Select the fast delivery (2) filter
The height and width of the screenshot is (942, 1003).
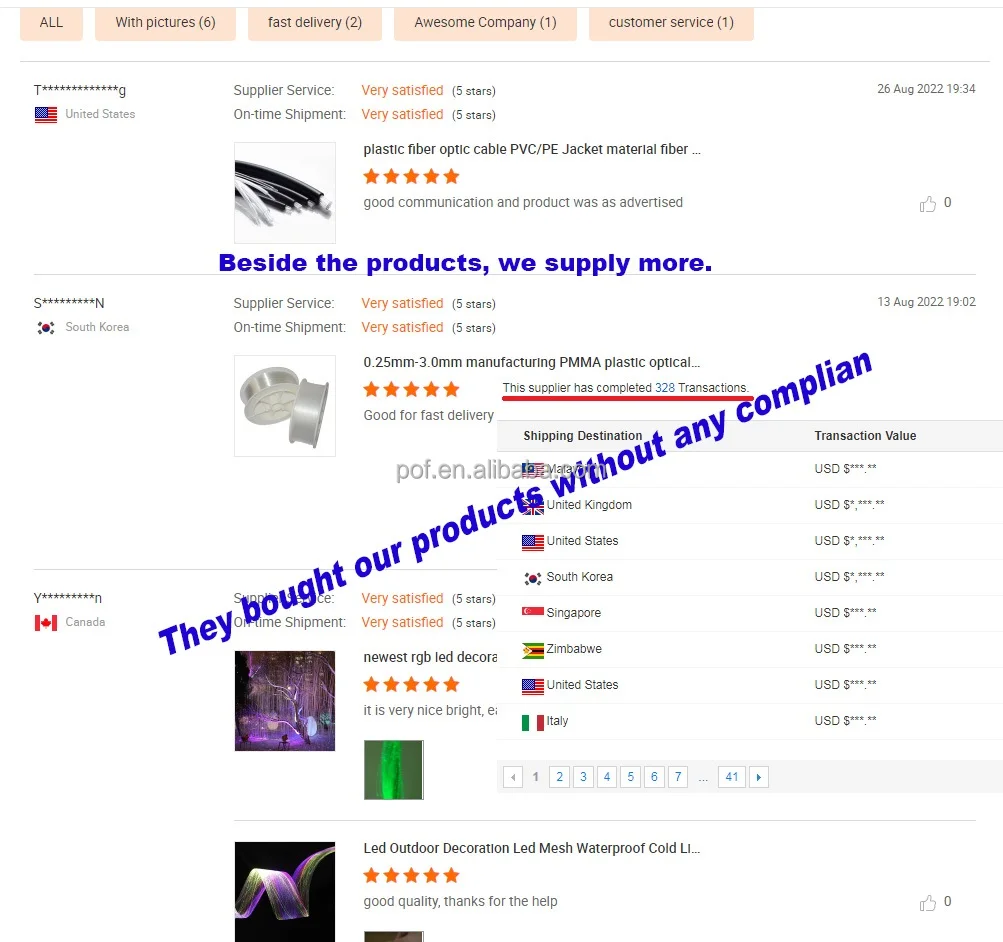[x=315, y=23]
